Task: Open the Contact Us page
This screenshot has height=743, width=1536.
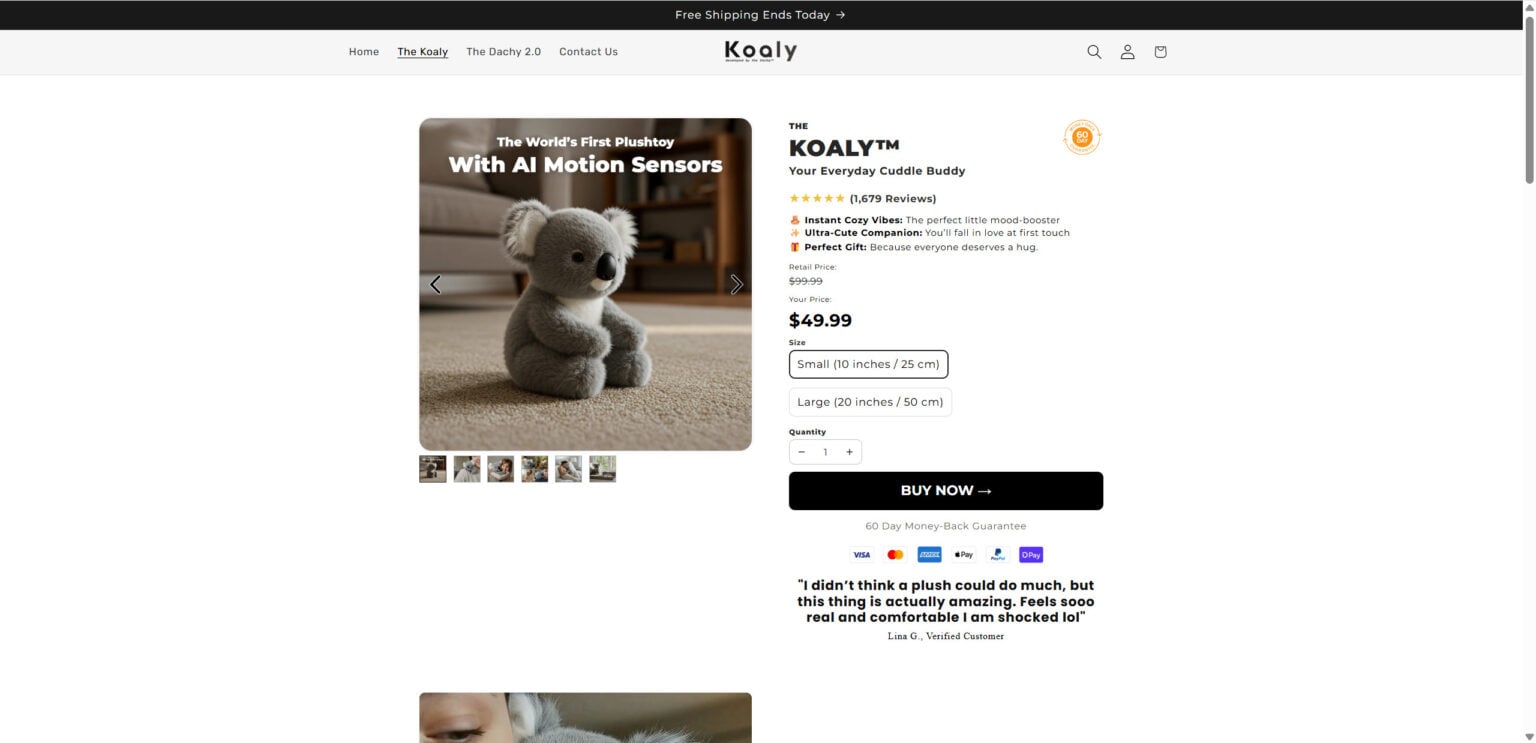Action: (588, 52)
